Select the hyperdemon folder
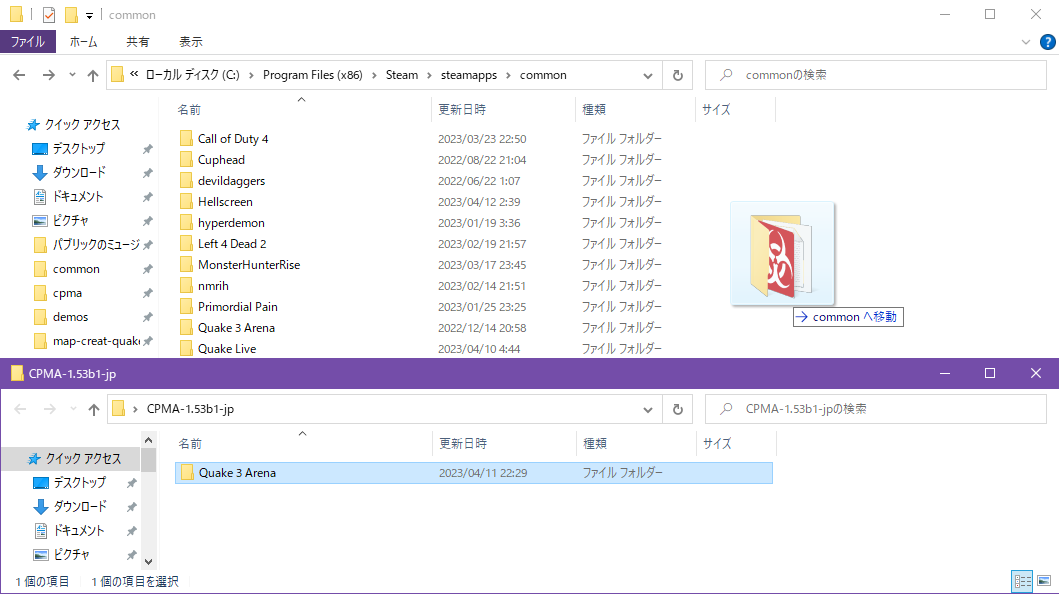 231,223
